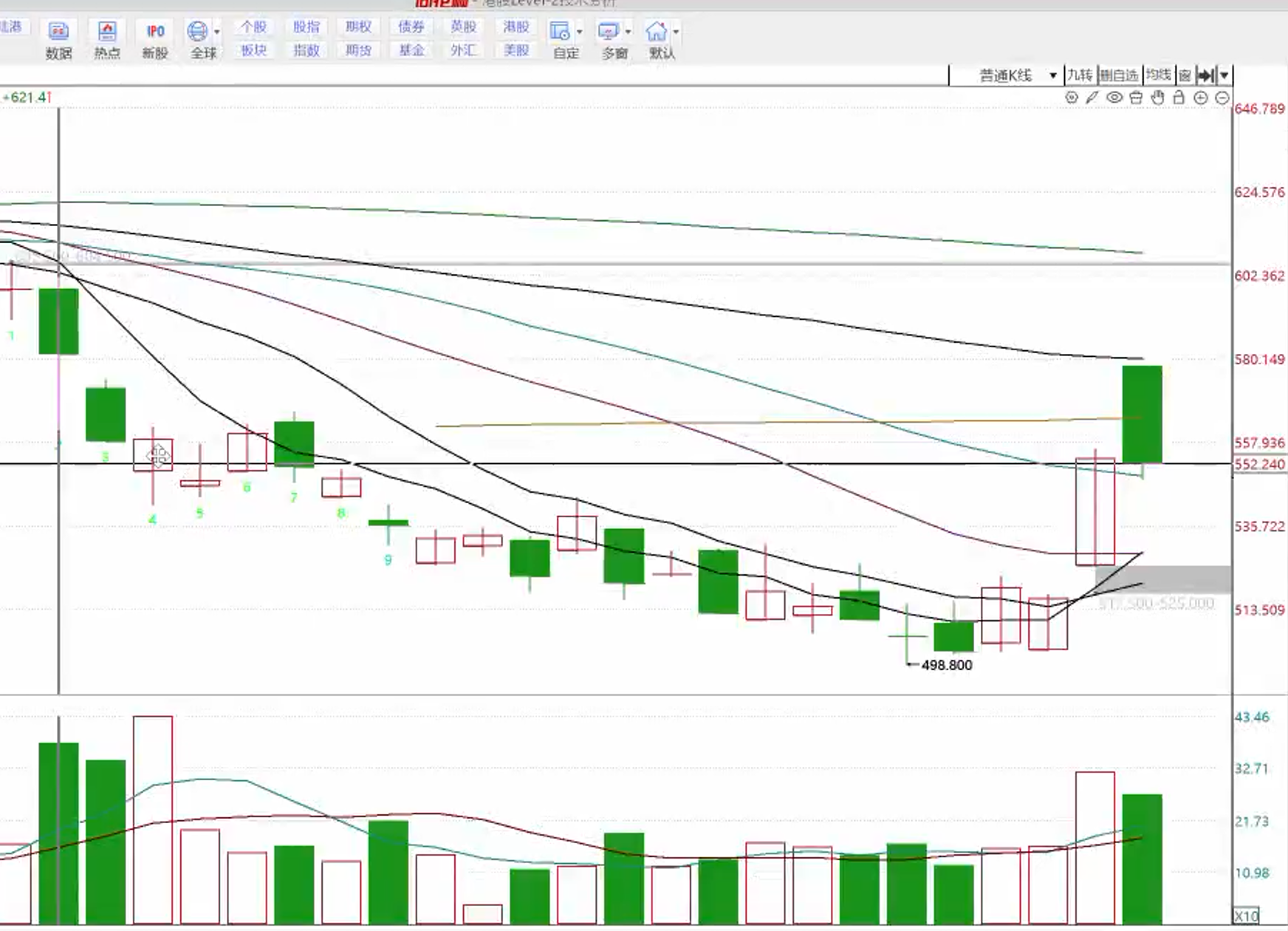Click the 删自选 remove from watchlist button
Screen dimensions: 1288x931
tap(1120, 75)
